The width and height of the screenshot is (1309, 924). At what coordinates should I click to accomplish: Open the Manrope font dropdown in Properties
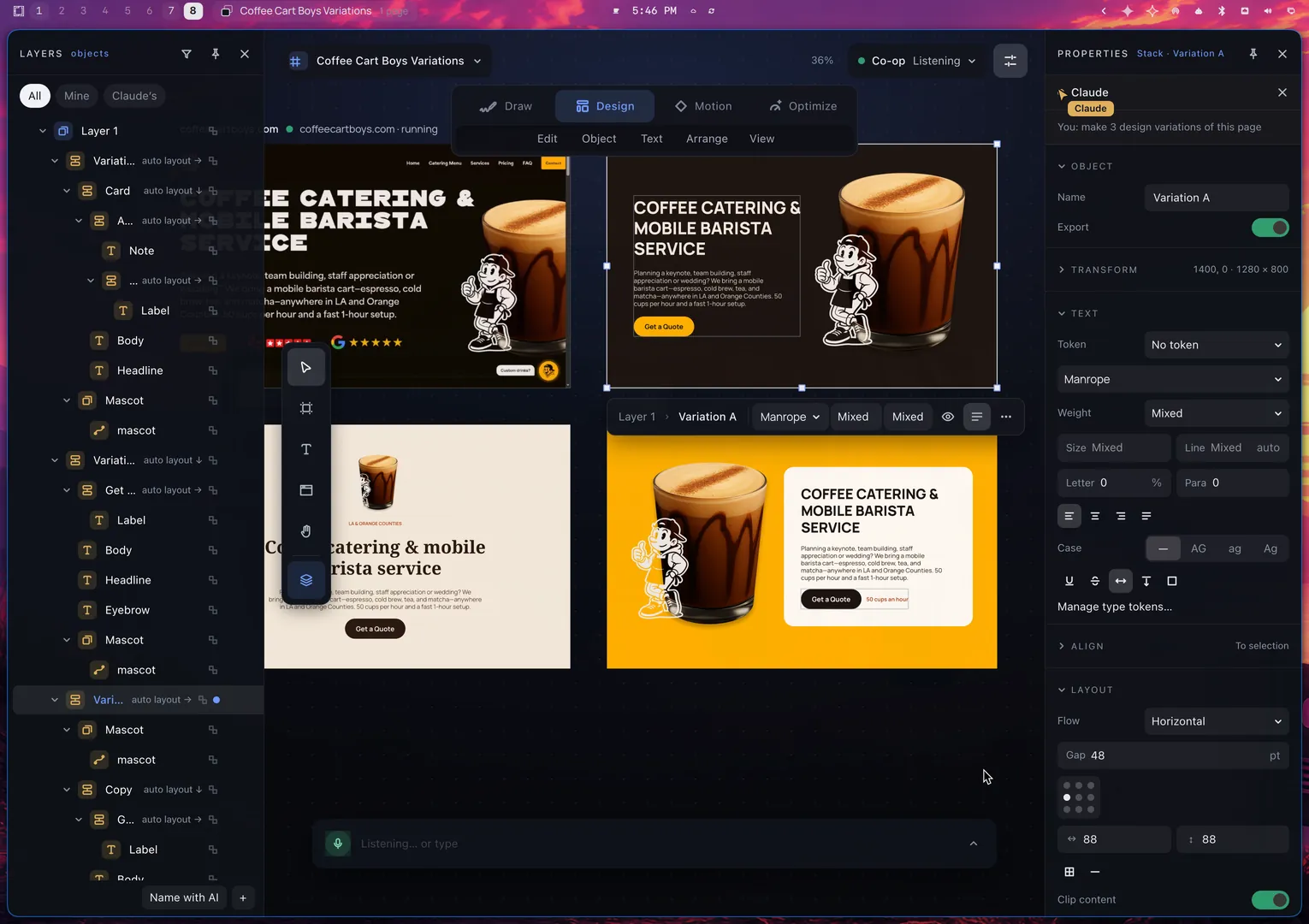(1173, 379)
